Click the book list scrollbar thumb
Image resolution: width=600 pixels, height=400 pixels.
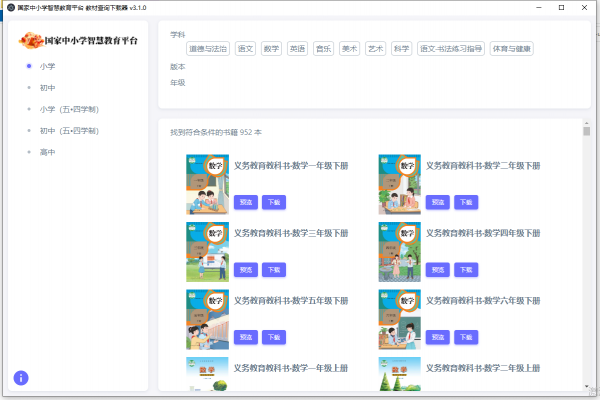[x=587, y=131]
